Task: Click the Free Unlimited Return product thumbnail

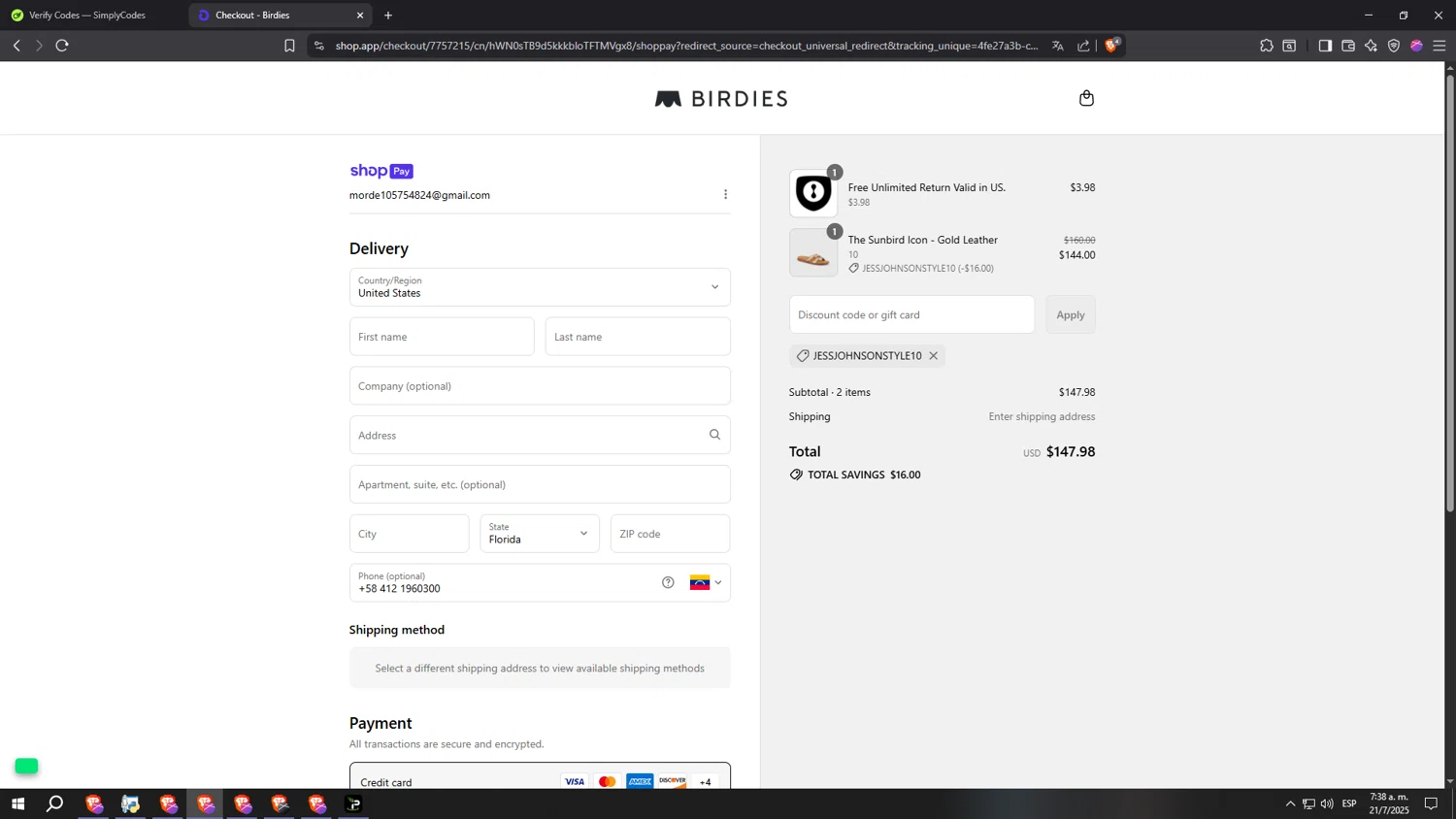Action: coord(813,194)
